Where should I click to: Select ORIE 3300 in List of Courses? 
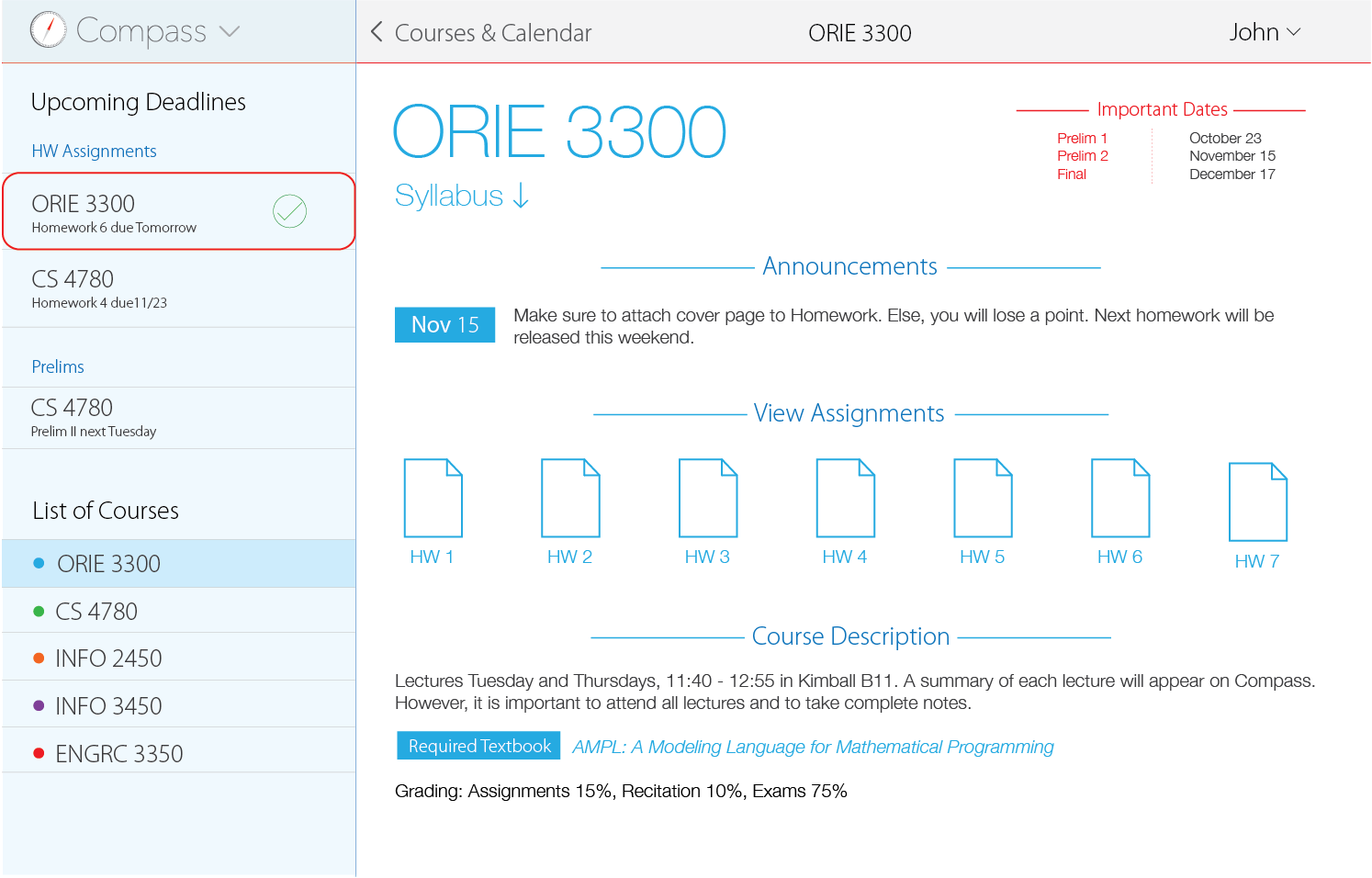tap(179, 564)
